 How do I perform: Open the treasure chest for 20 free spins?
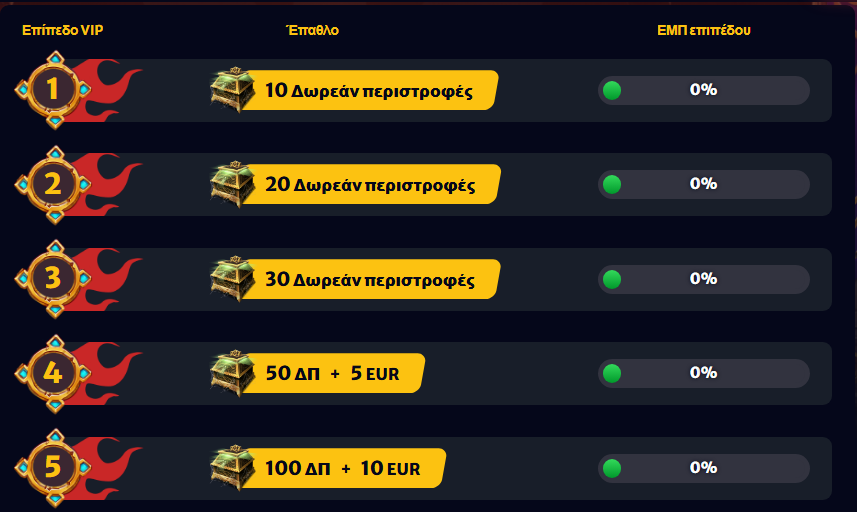232,184
